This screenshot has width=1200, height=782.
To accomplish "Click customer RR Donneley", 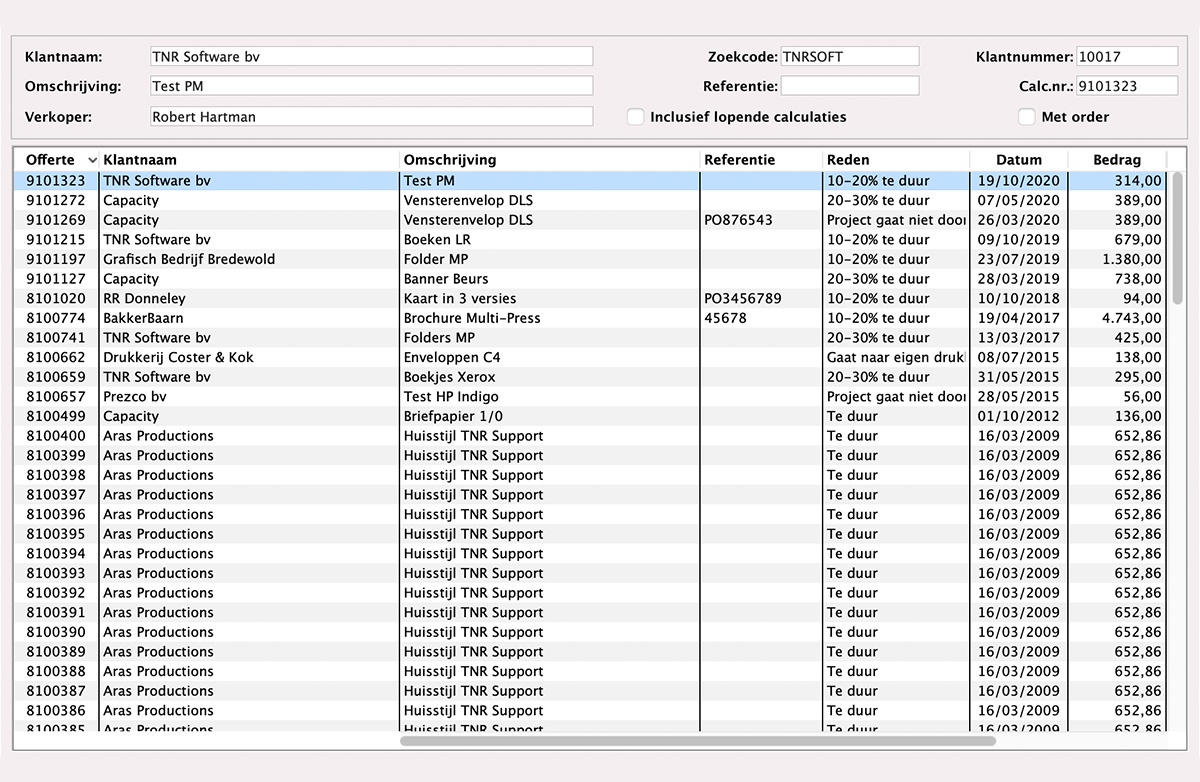I will coord(144,299).
